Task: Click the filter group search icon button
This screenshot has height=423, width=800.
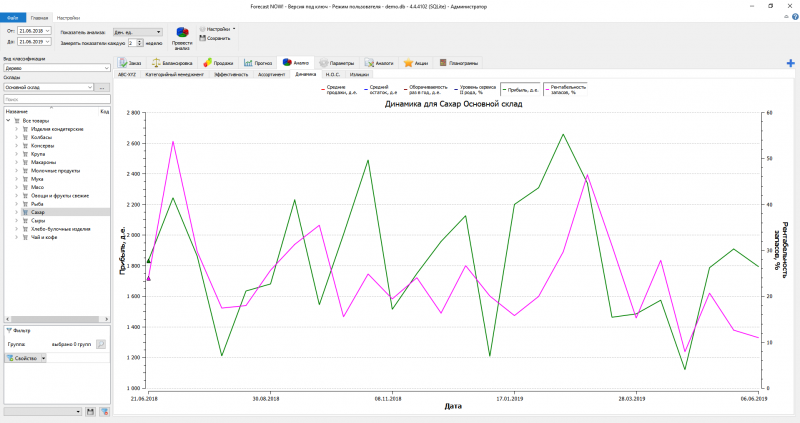Action: 101,343
